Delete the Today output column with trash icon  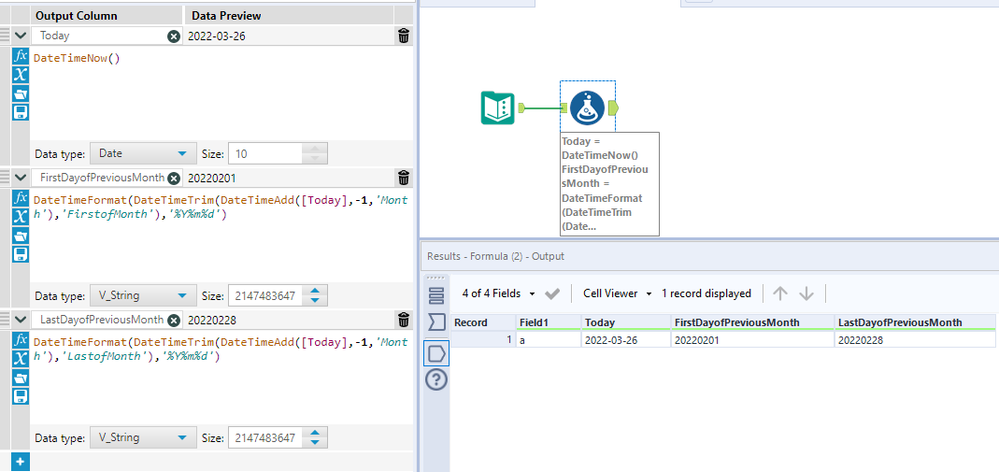click(x=403, y=36)
